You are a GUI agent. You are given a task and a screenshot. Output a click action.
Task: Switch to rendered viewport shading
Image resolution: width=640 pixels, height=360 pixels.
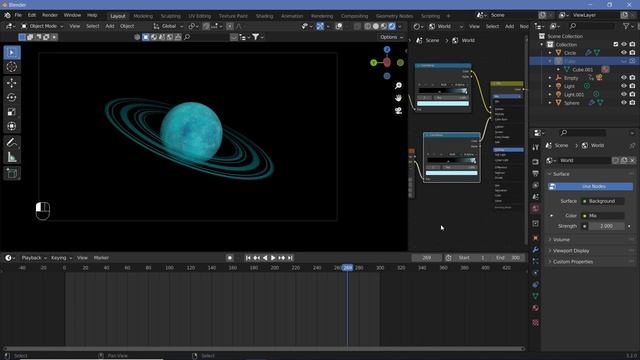392,26
